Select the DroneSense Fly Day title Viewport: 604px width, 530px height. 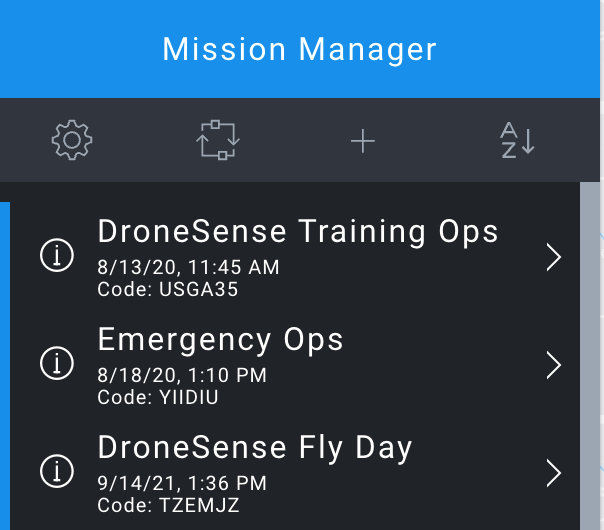(255, 448)
